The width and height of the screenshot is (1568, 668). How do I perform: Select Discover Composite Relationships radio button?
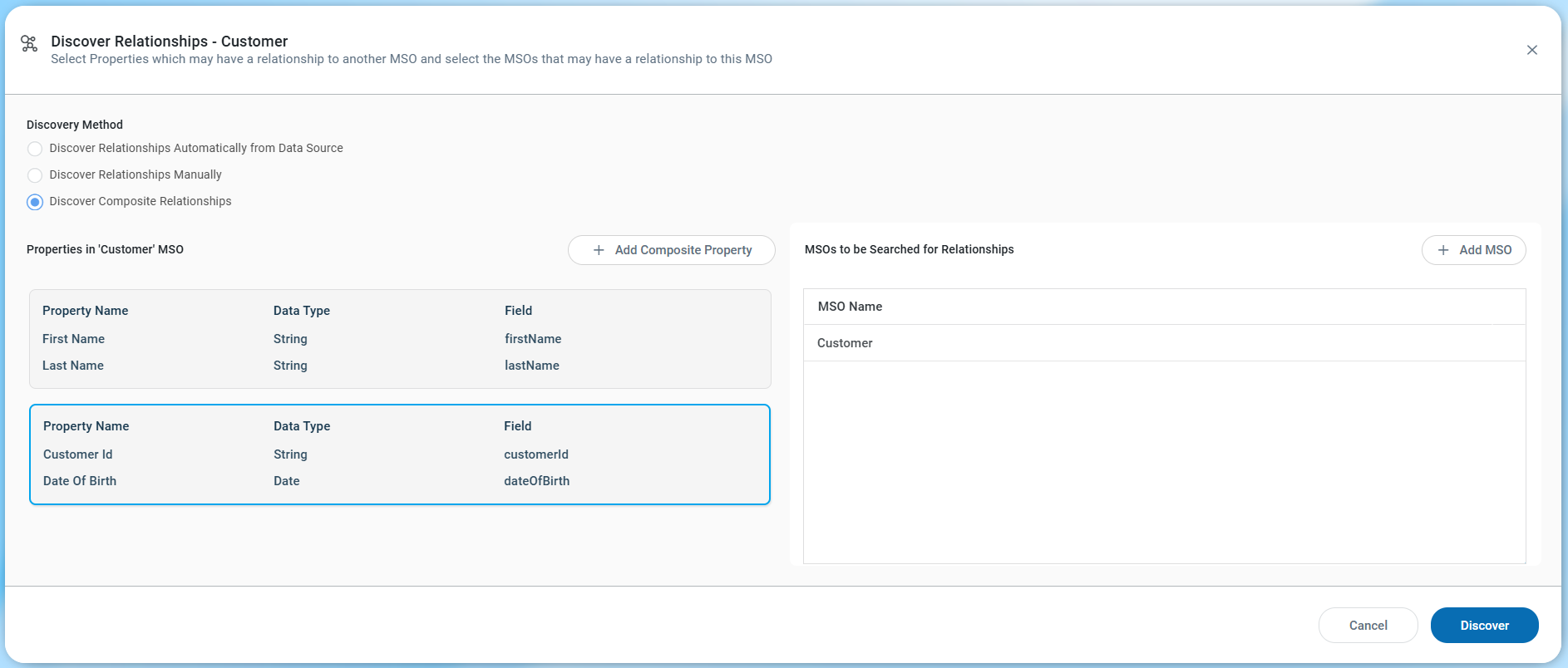click(35, 202)
